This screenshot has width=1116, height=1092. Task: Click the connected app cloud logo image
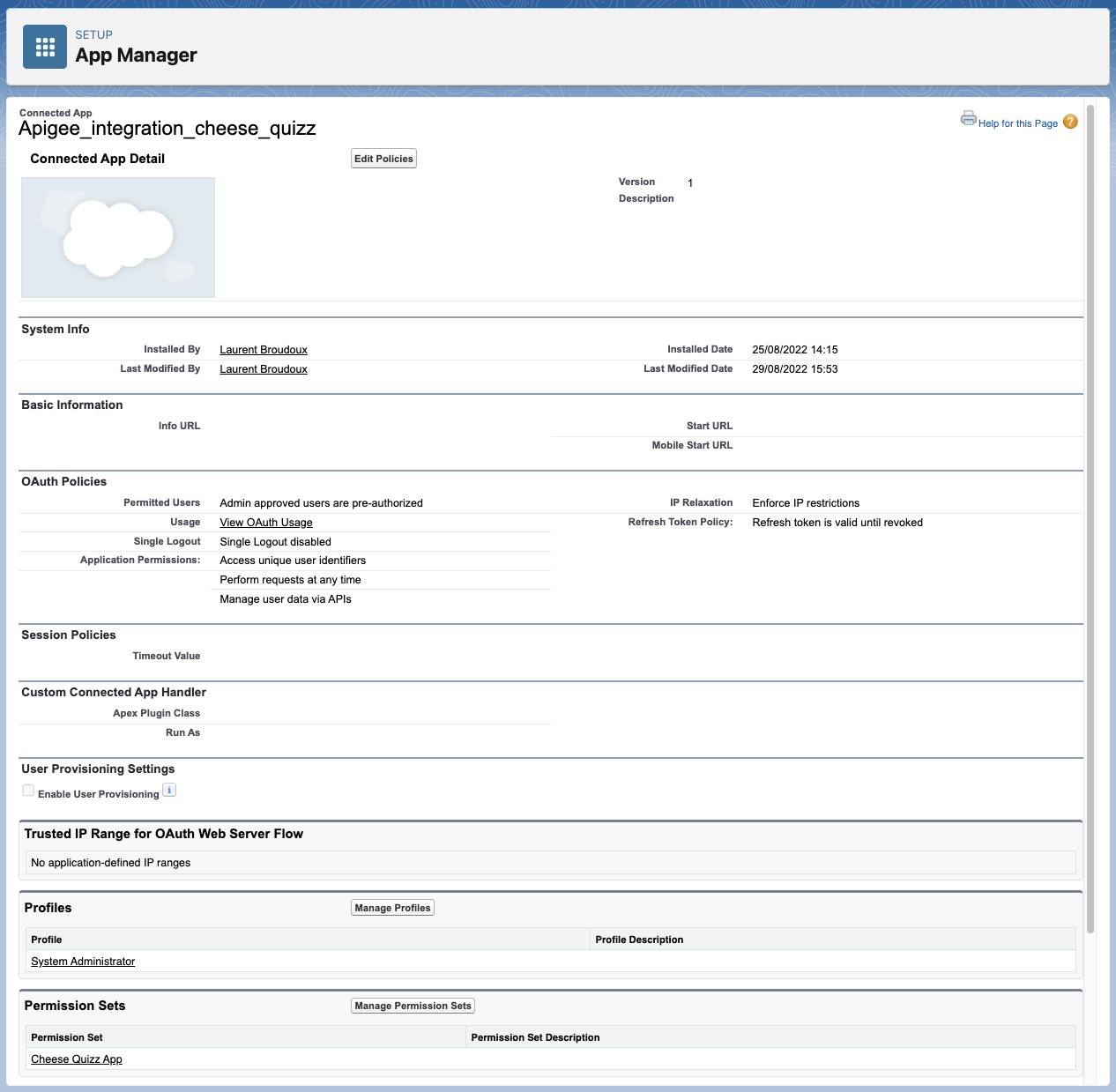click(118, 237)
